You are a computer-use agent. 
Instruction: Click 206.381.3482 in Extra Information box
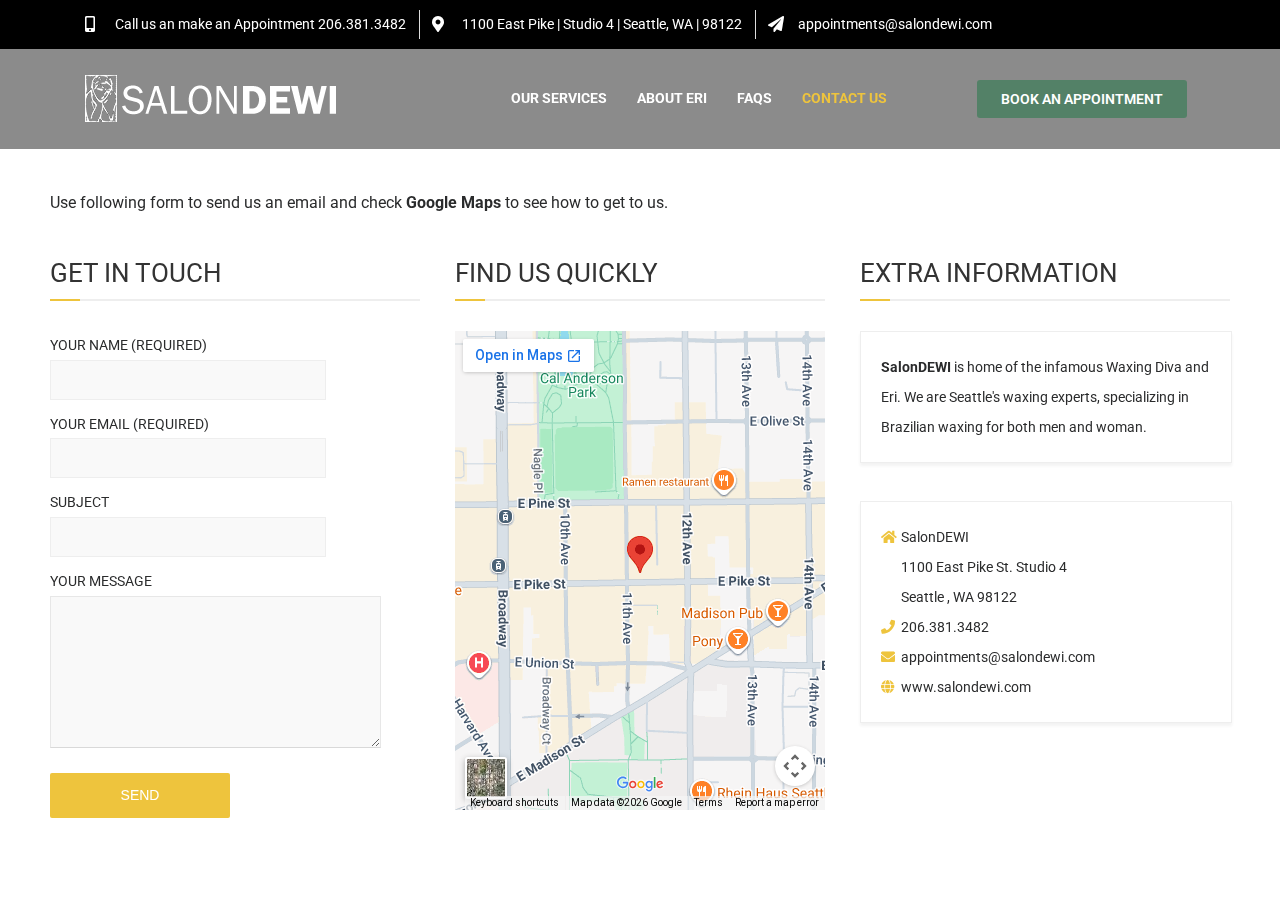[x=945, y=627]
